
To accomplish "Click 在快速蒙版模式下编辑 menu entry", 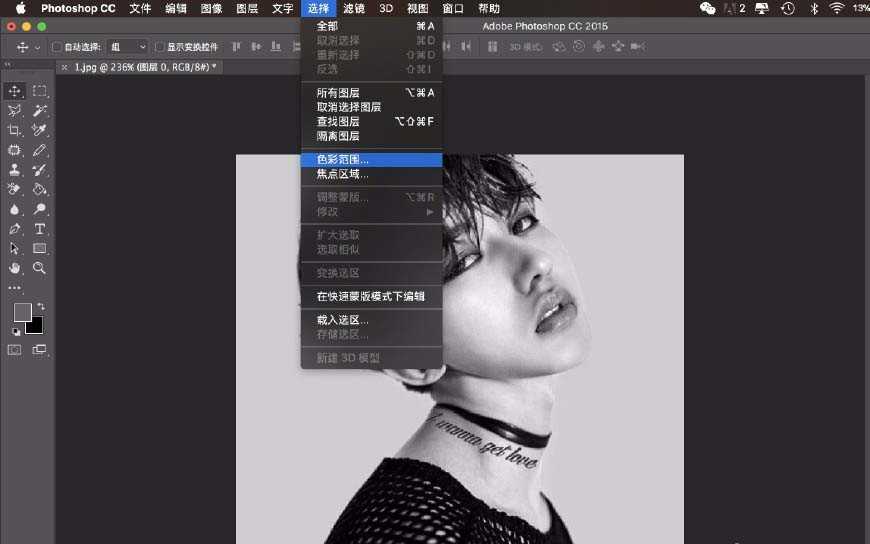I will tap(370, 296).
